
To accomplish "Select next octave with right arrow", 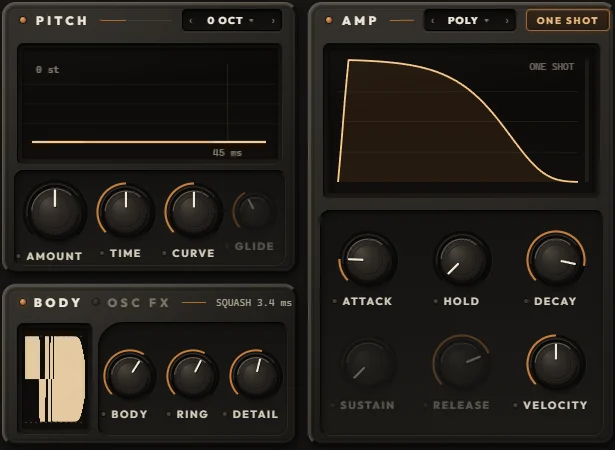I will tap(273, 20).
